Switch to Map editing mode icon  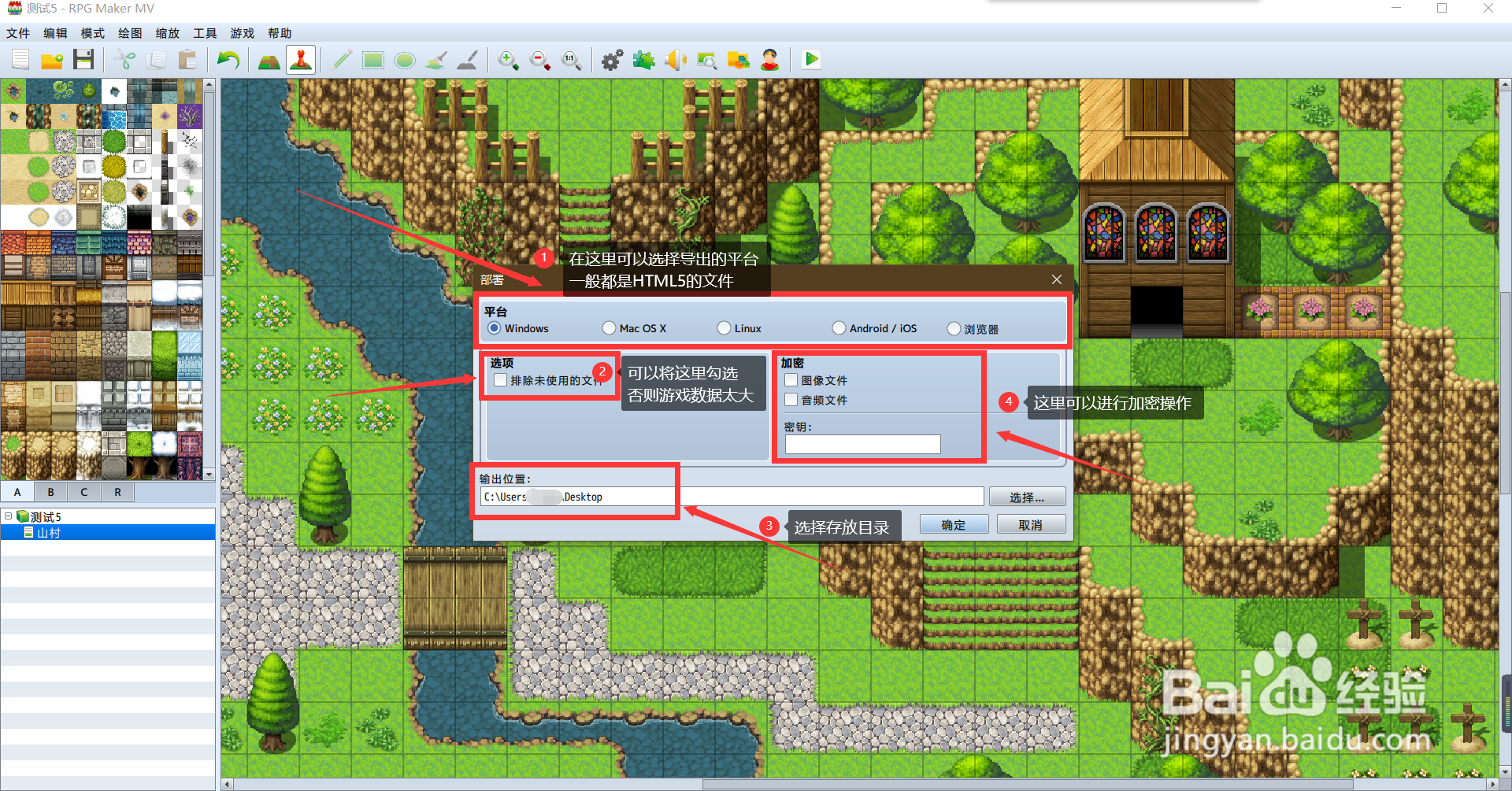click(x=269, y=60)
